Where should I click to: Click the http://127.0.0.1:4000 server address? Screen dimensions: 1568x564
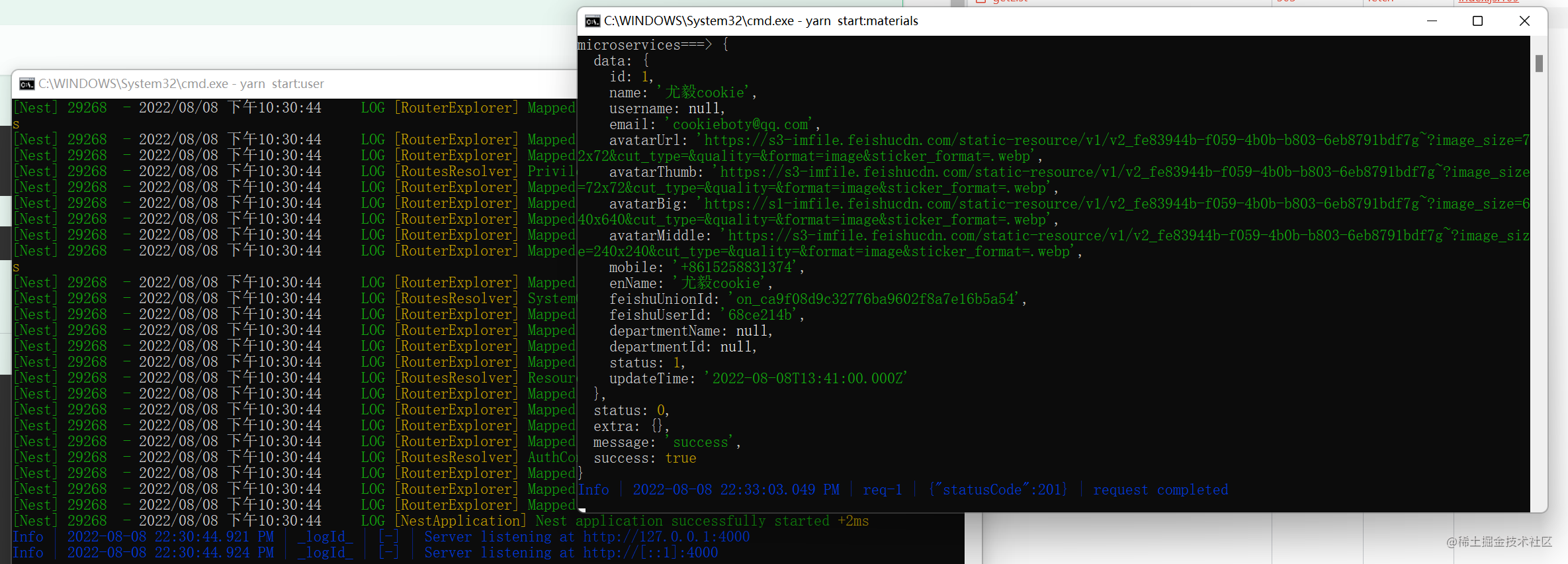[x=666, y=537]
